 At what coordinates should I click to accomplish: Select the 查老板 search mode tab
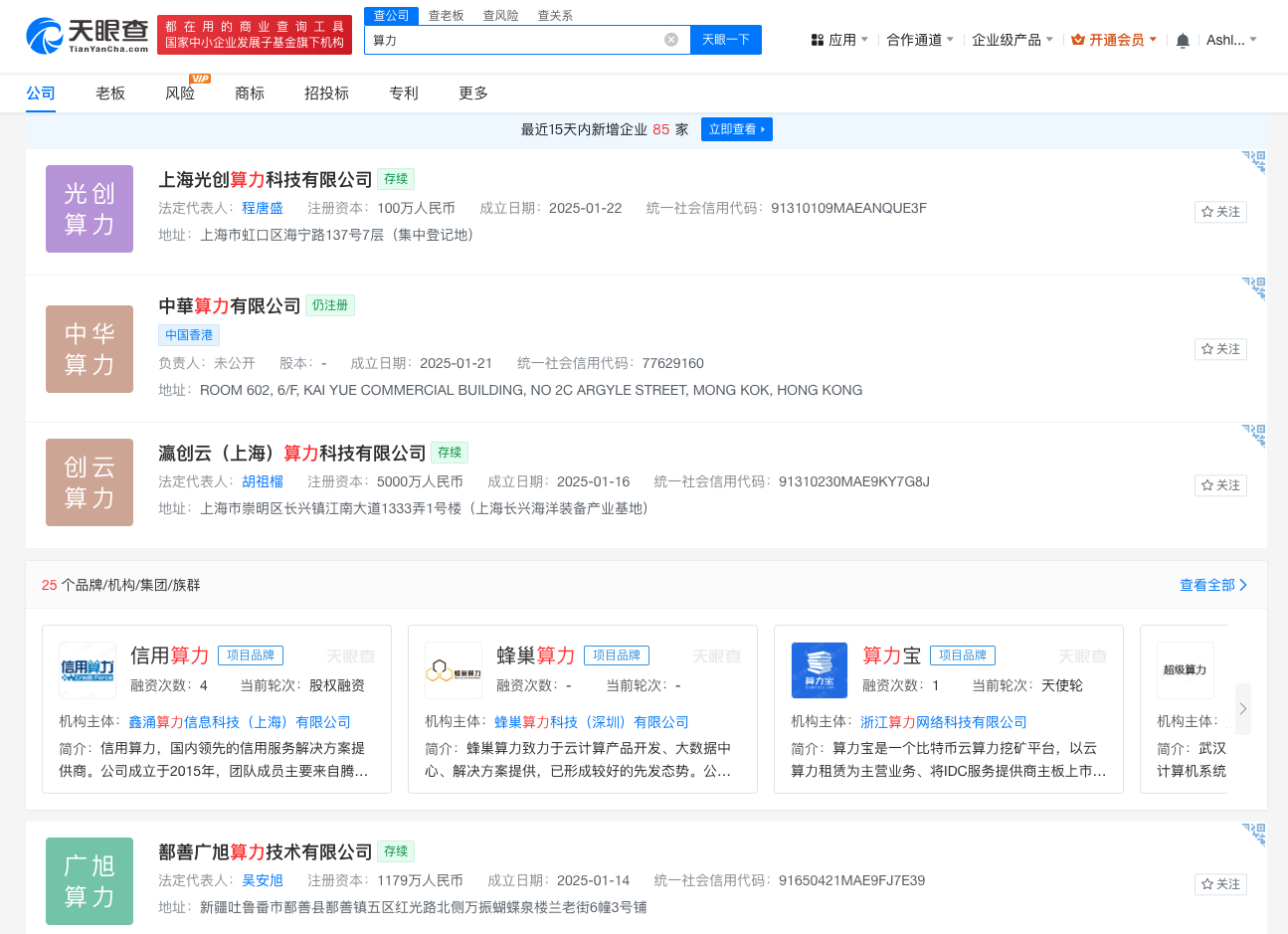pyautogui.click(x=447, y=16)
